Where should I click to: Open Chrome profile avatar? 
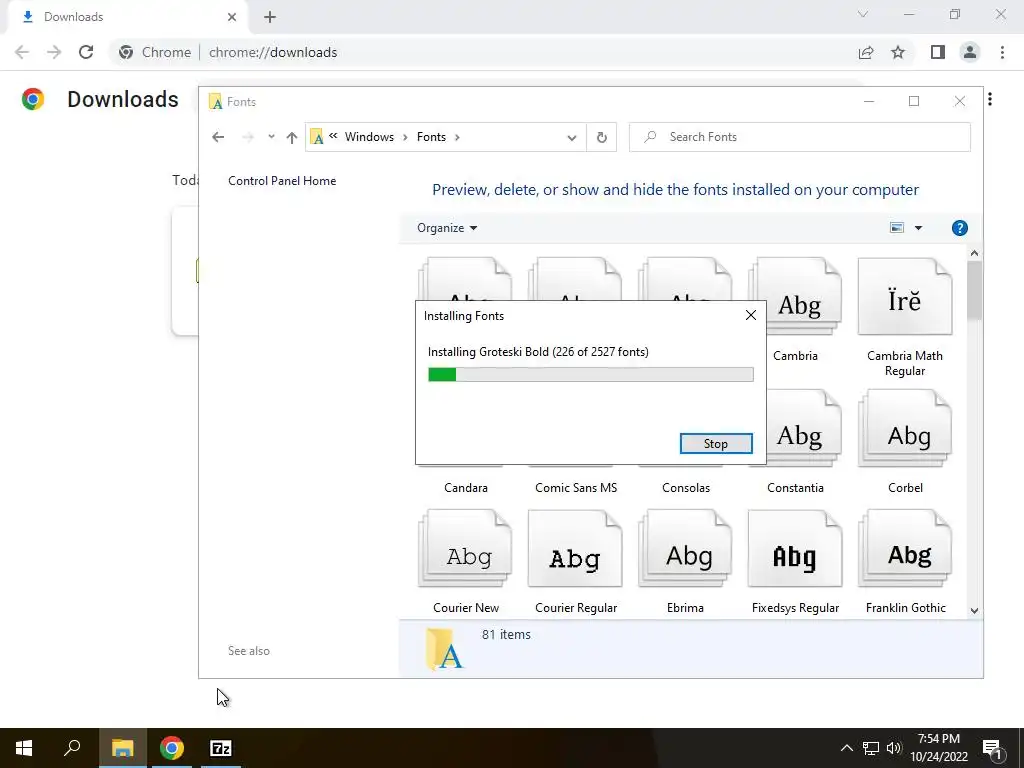click(970, 52)
